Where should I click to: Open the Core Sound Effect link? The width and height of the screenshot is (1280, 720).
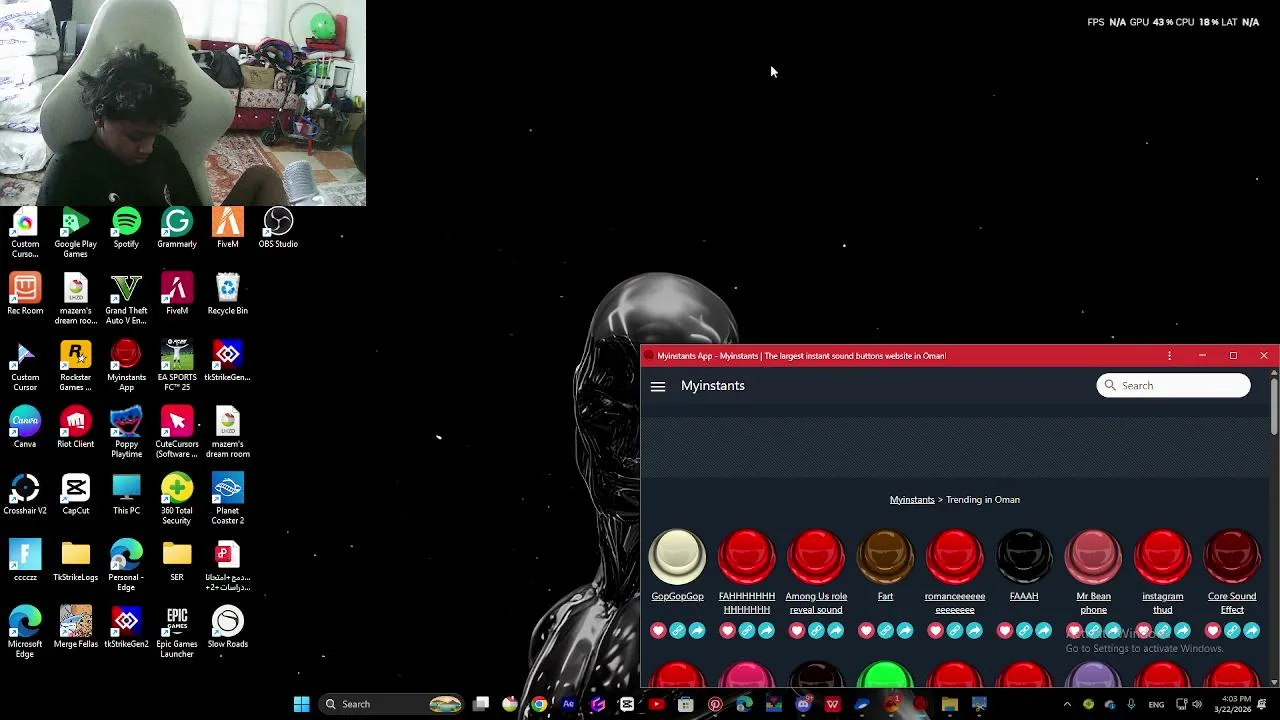[x=1232, y=603]
